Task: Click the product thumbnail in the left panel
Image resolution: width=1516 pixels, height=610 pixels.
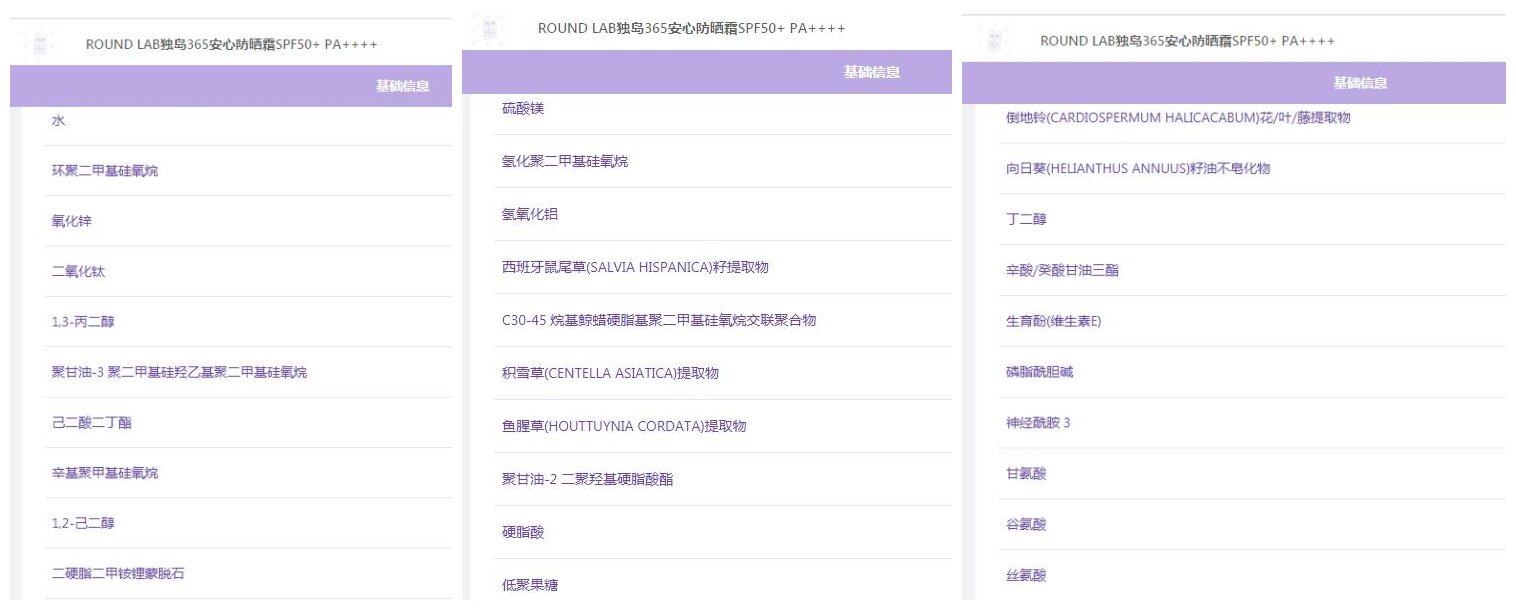Action: [x=41, y=44]
